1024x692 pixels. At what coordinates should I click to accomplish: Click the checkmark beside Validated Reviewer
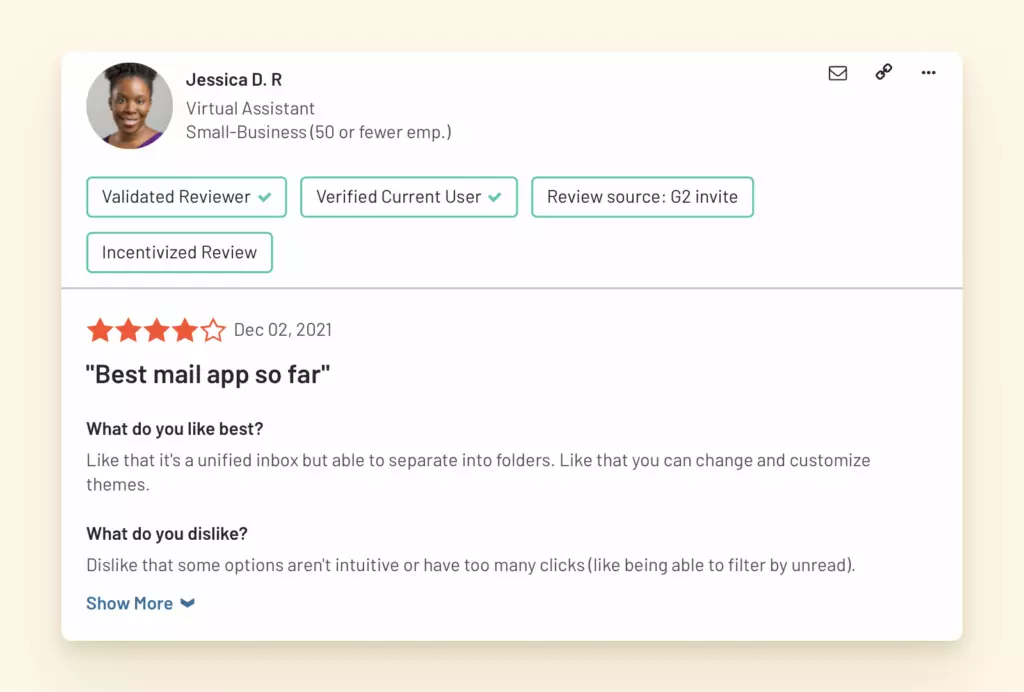click(x=265, y=197)
